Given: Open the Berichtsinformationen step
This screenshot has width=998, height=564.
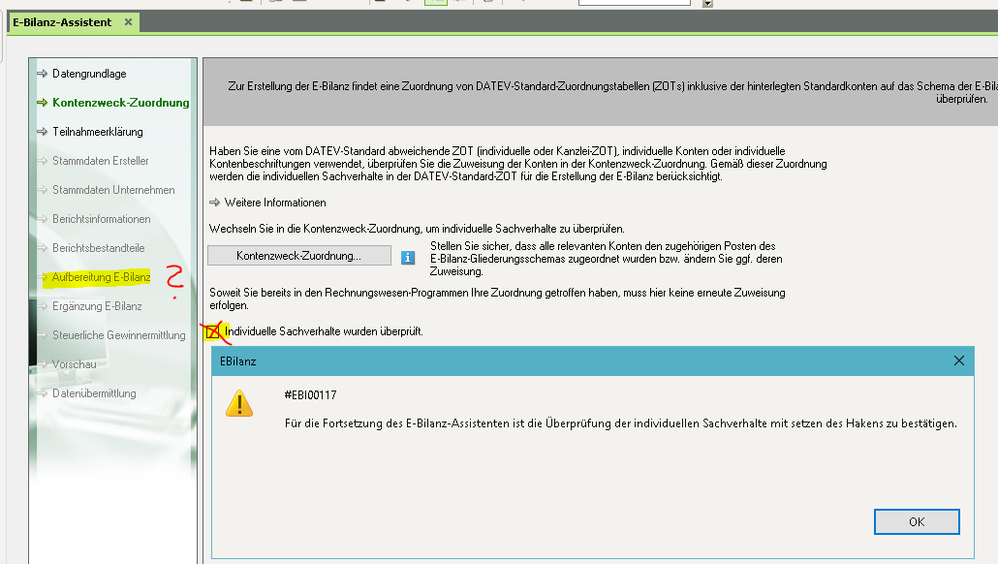Looking at the screenshot, I should click(101, 219).
